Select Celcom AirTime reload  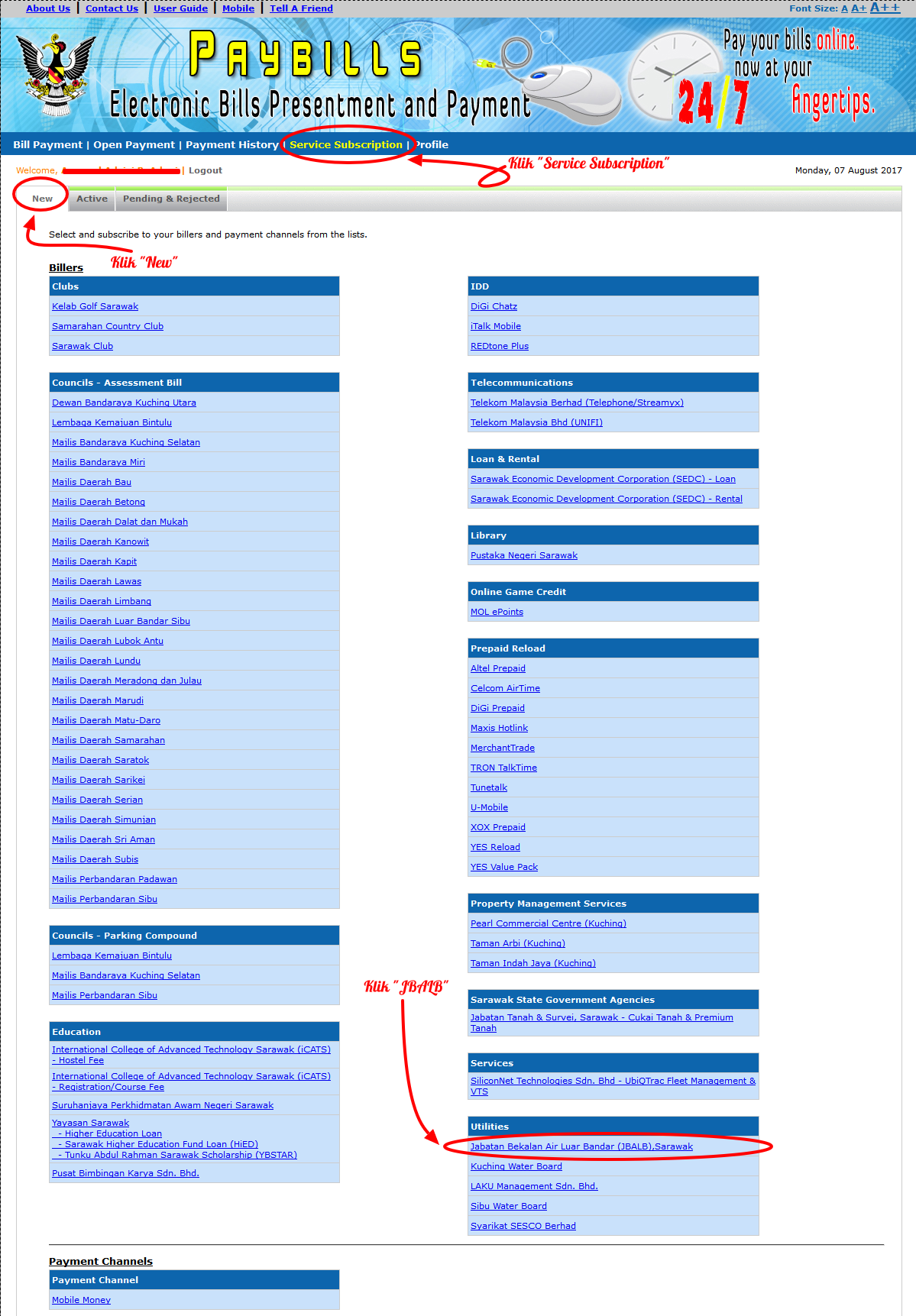[505, 688]
